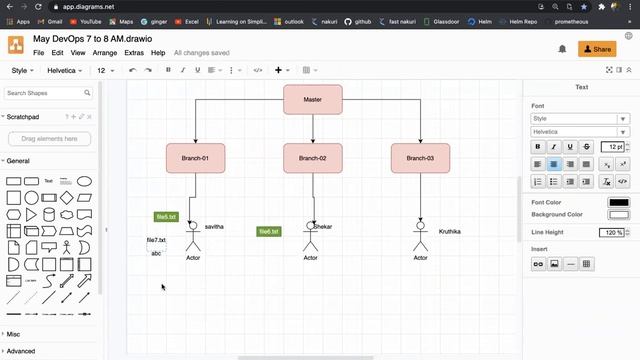Open the notifications bell
The width and height of the screenshot is (640, 360).
562,49
